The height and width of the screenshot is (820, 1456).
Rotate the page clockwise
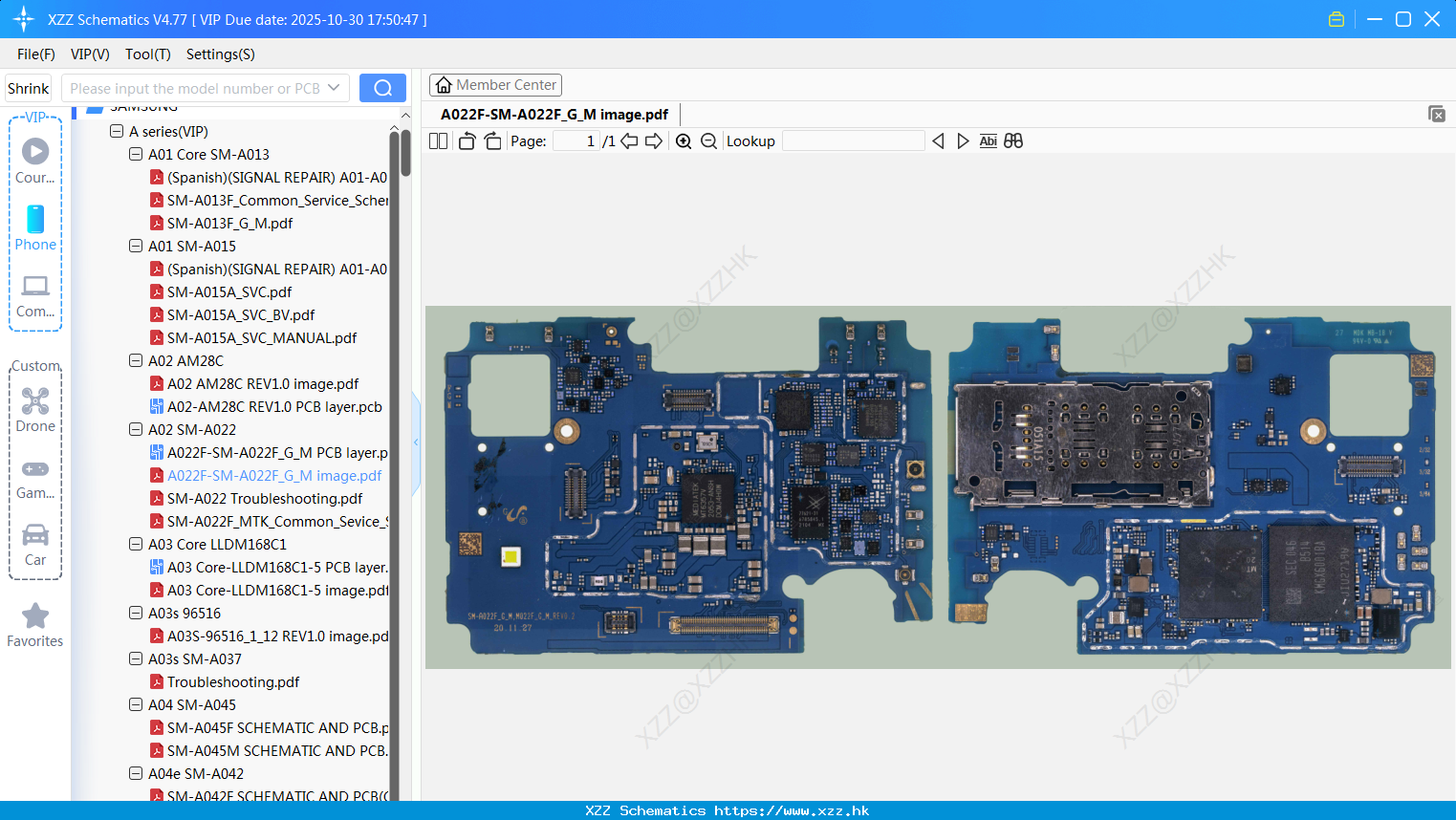(x=492, y=140)
